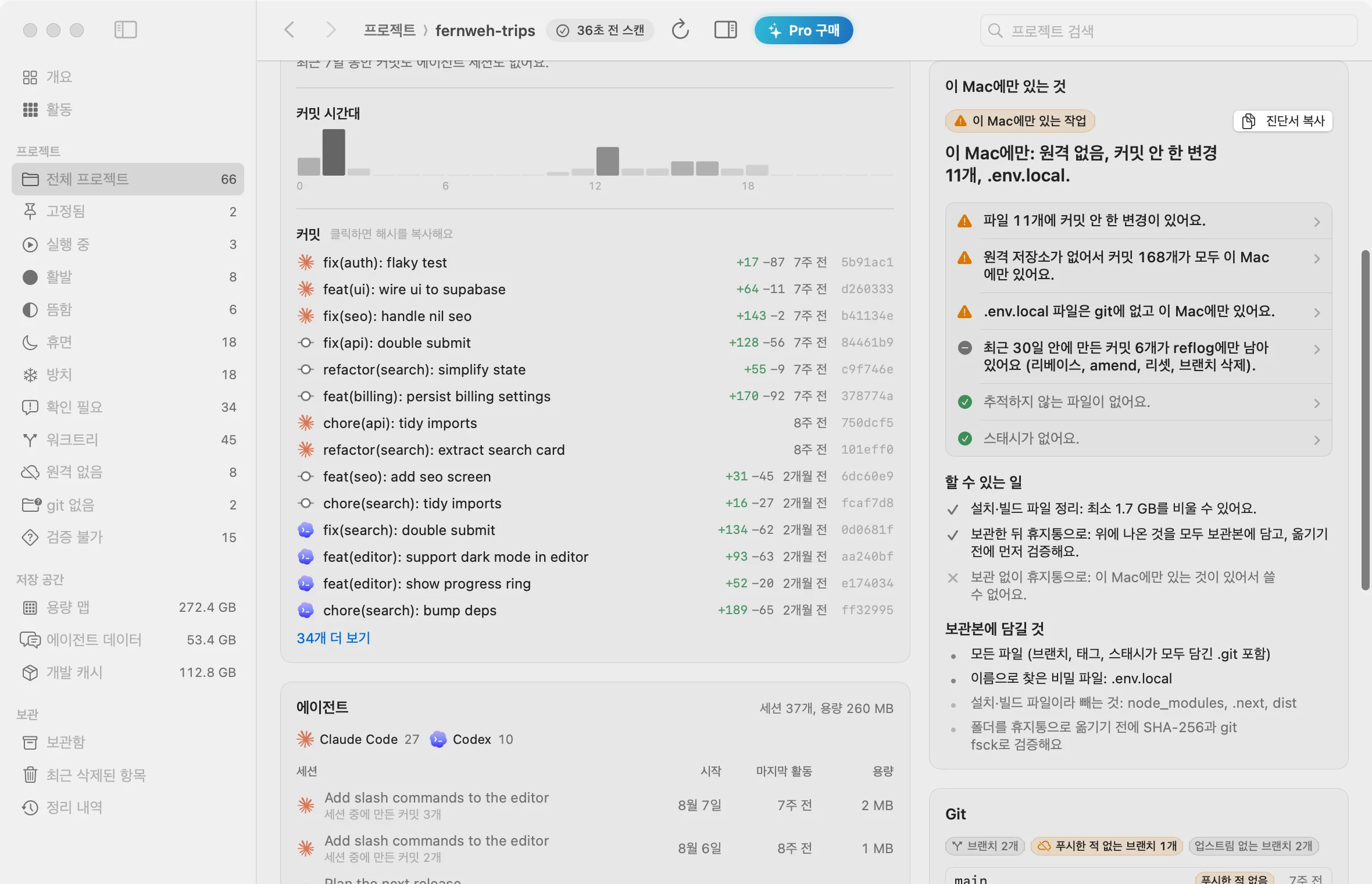Open 최근 삭제된 항목
Viewport: 1372px width, 884px height.
tap(128, 775)
